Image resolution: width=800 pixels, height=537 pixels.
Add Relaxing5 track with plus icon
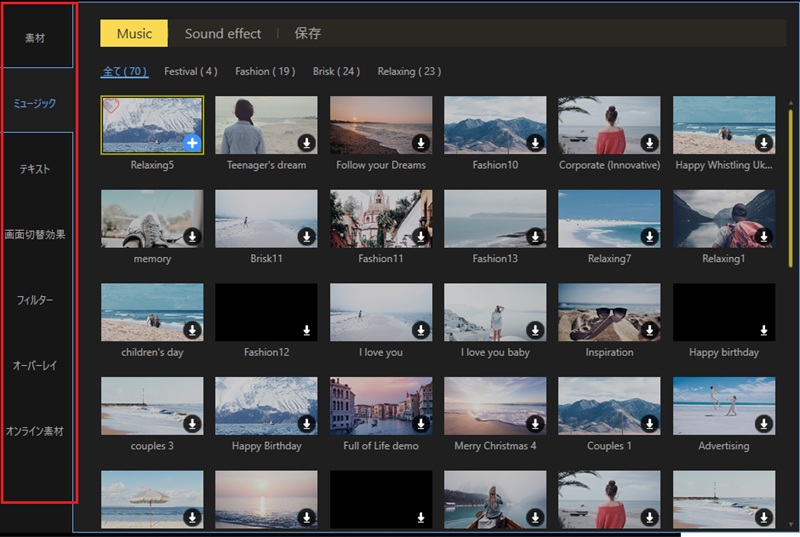[192, 143]
